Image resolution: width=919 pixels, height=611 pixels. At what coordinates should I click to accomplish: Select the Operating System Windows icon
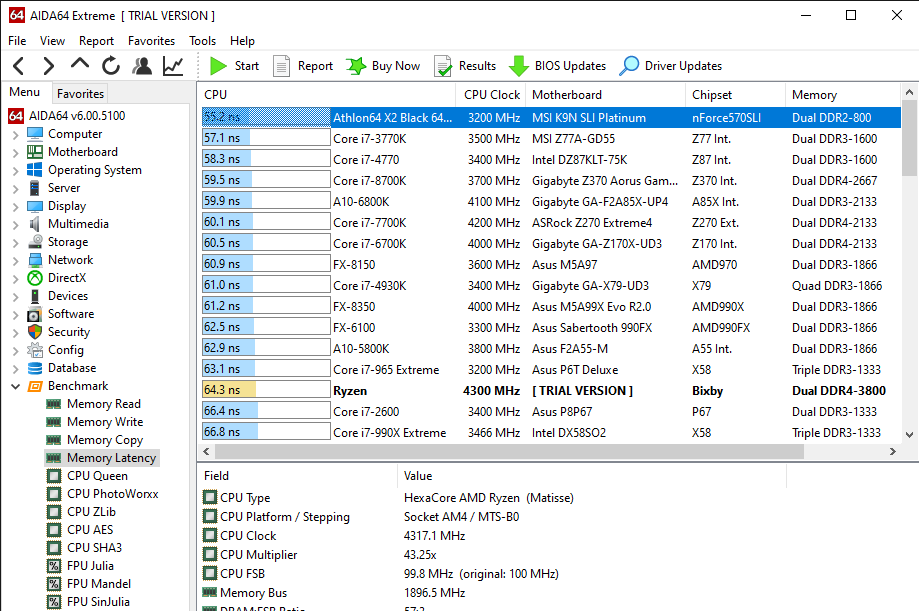pyautogui.click(x=35, y=170)
